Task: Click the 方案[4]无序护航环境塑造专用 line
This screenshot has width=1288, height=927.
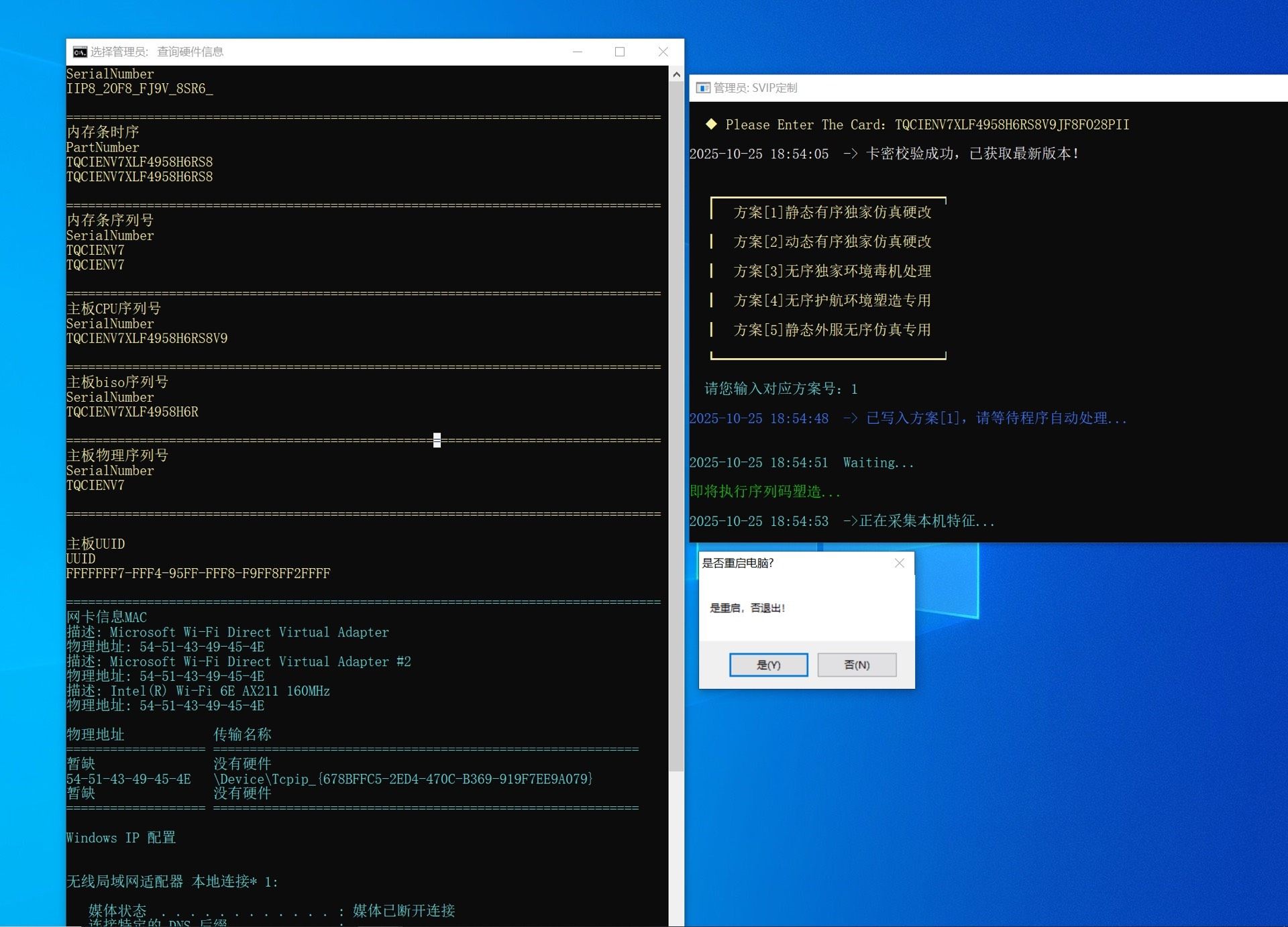Action: pos(832,301)
